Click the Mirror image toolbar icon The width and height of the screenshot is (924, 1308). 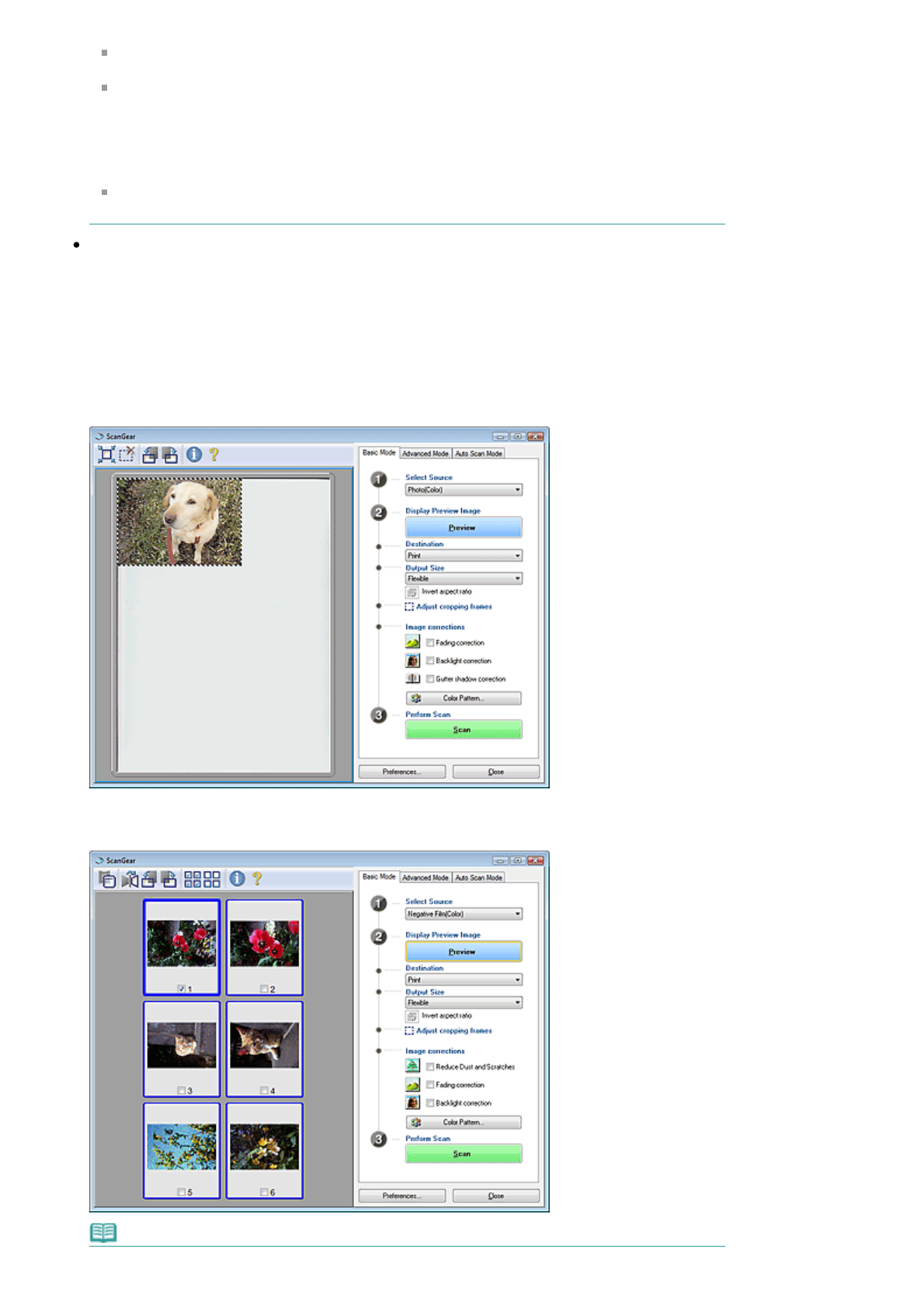tap(129, 879)
